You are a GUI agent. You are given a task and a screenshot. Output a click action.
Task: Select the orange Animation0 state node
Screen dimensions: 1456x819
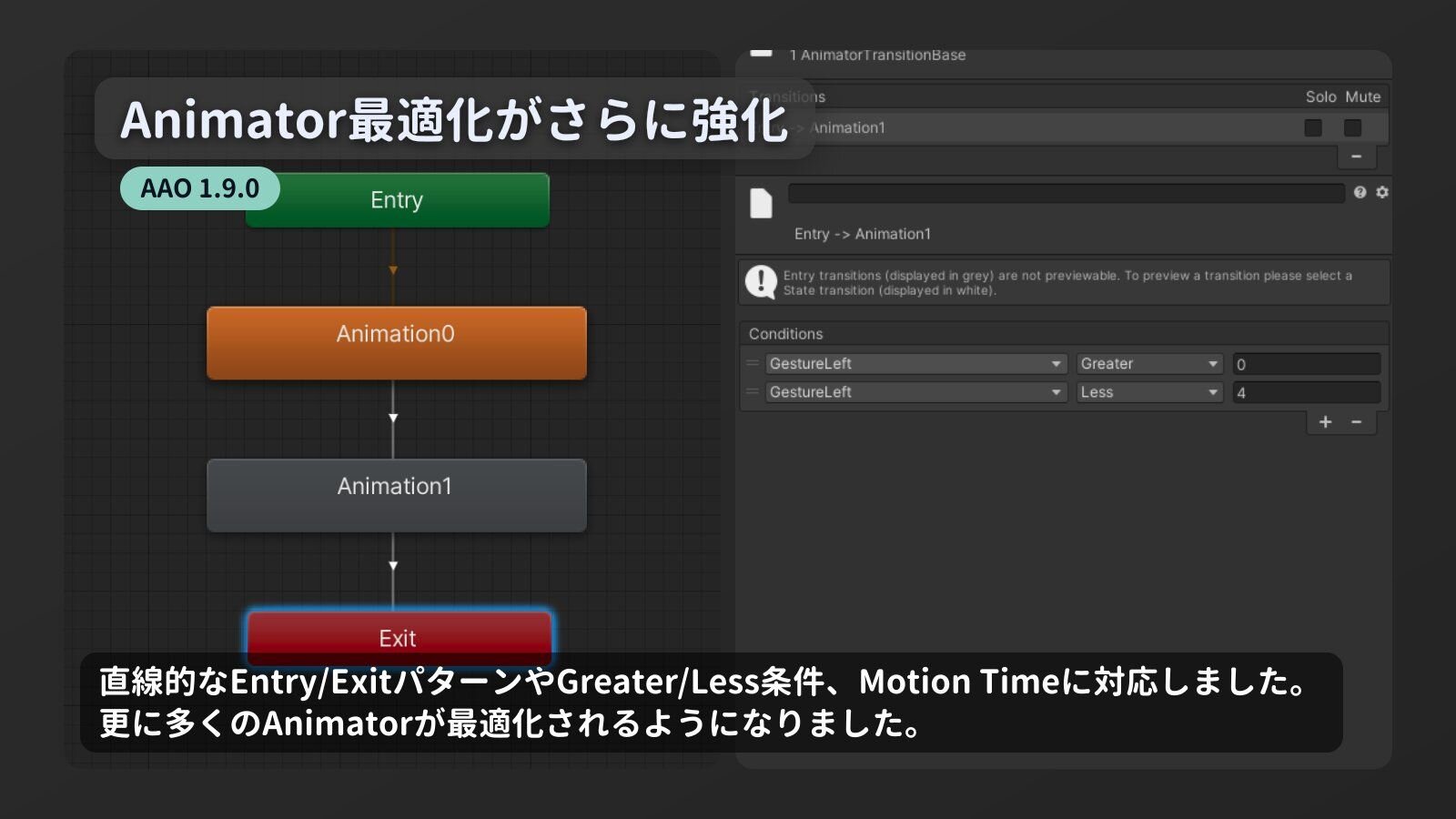[396, 342]
